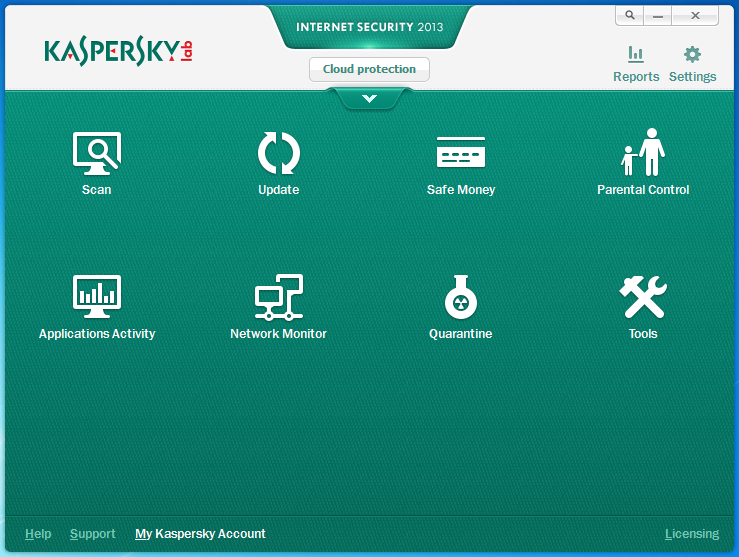Image resolution: width=739 pixels, height=557 pixels.
Task: Open the Scan monitor icon
Action: [x=97, y=153]
